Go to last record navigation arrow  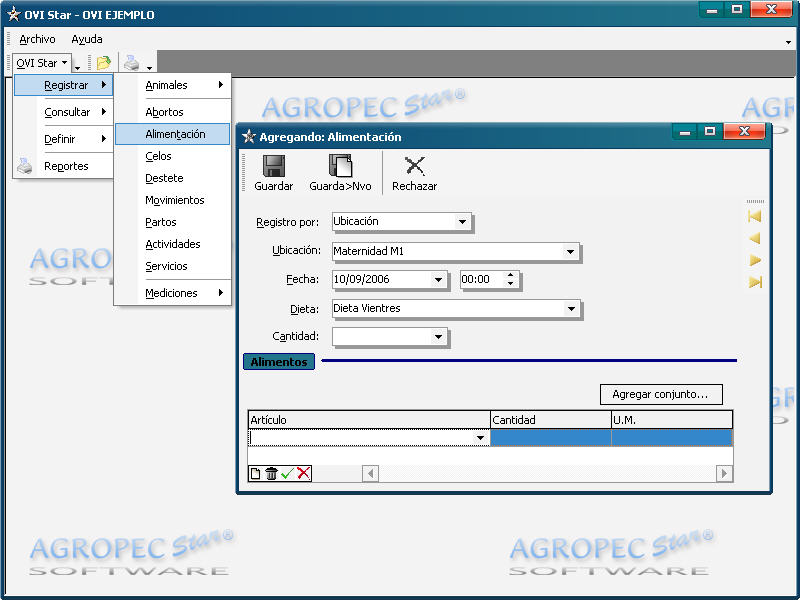pos(755,282)
